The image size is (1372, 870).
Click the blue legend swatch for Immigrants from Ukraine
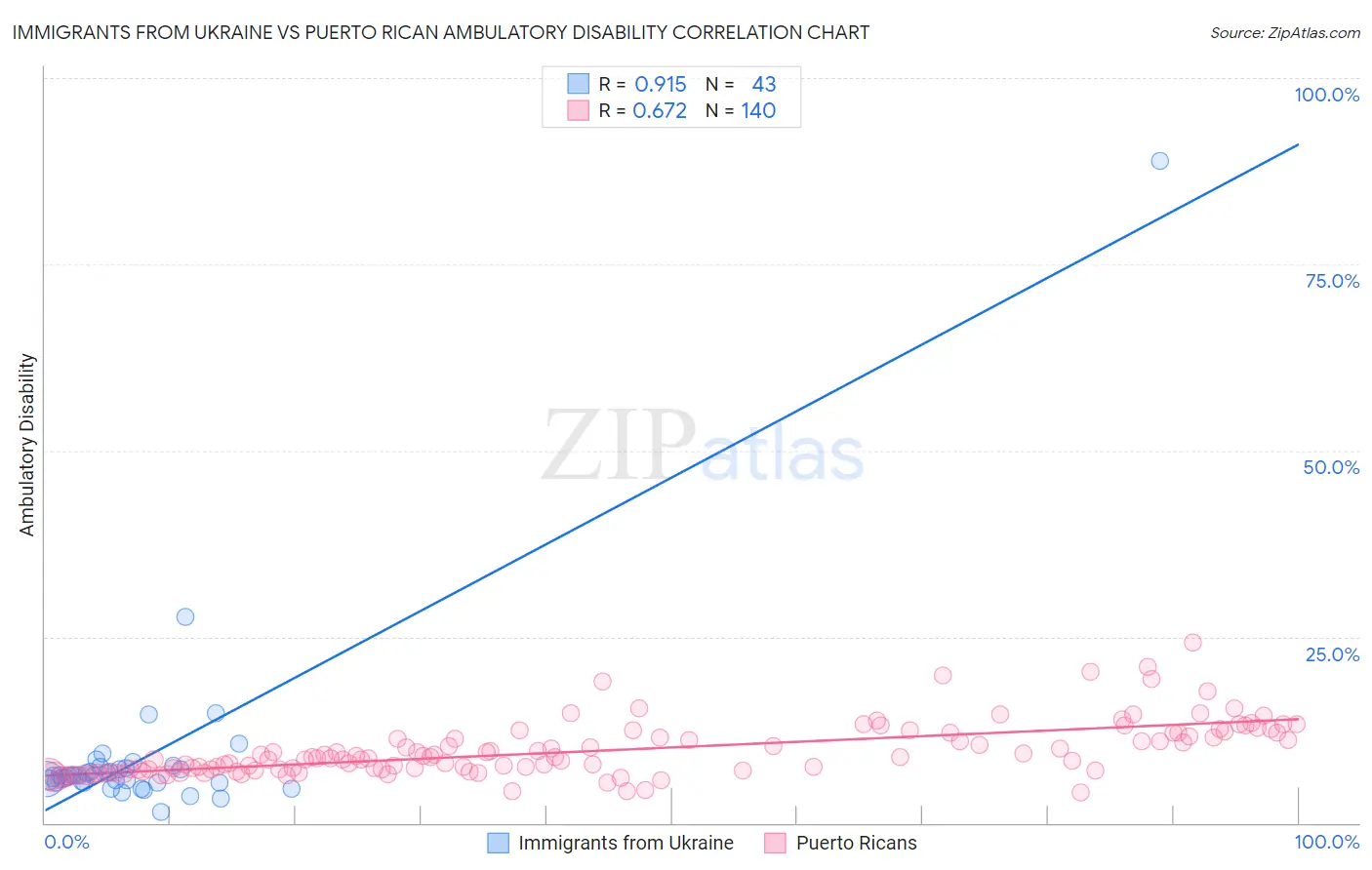pos(498,843)
